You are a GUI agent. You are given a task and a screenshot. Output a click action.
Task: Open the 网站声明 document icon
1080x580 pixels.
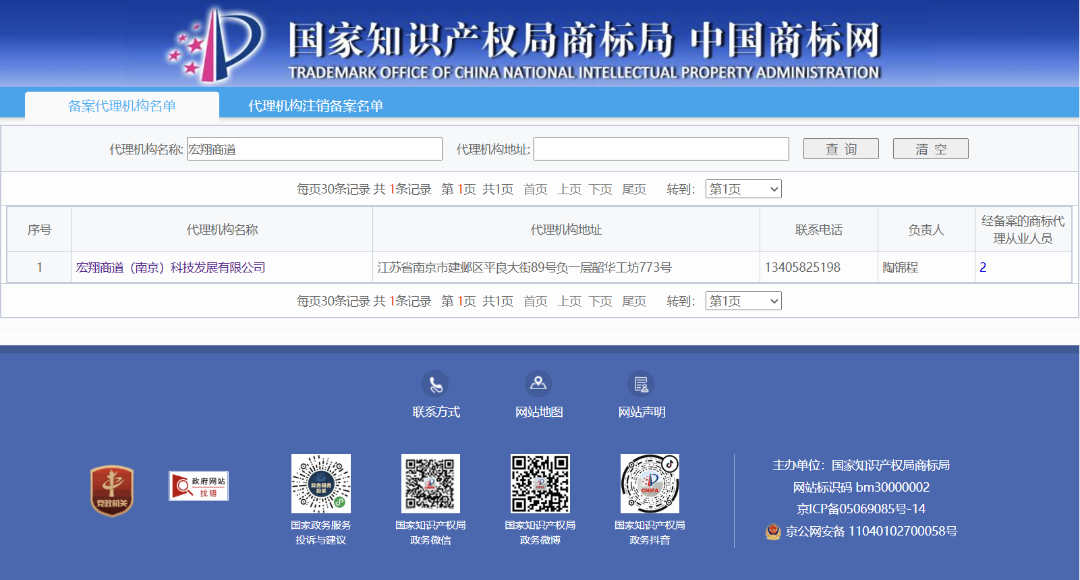[x=641, y=384]
